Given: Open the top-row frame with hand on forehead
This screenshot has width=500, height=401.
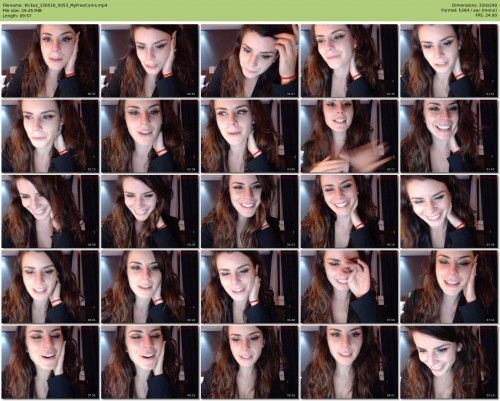Looking at the screenshot, I should pos(250,61).
